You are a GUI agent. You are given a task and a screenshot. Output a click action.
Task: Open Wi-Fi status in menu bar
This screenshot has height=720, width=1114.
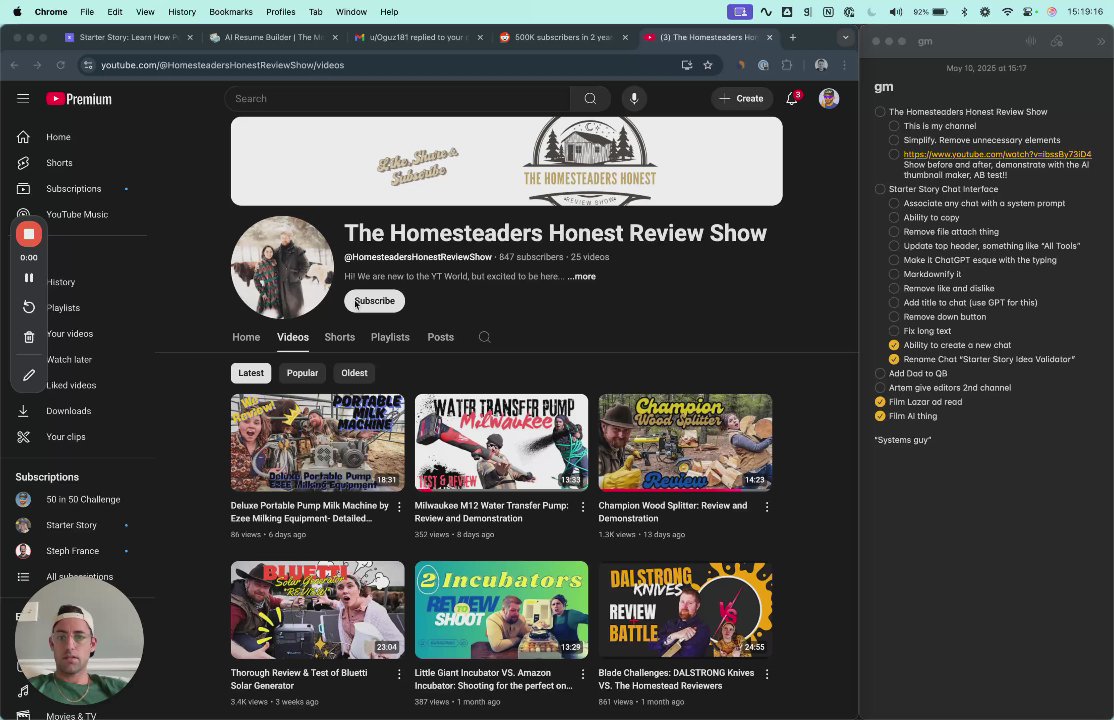pyautogui.click(x=1007, y=11)
